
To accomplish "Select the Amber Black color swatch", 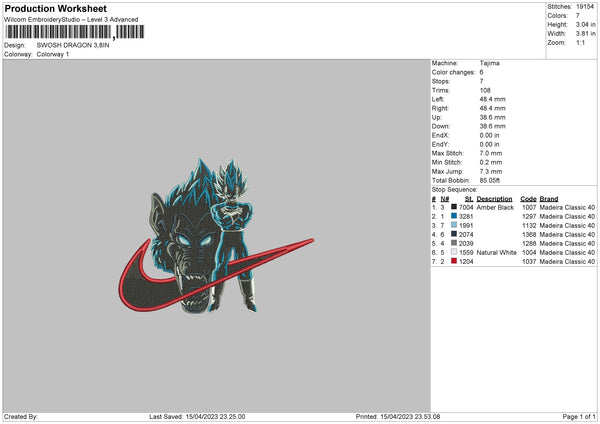I will 454,207.
